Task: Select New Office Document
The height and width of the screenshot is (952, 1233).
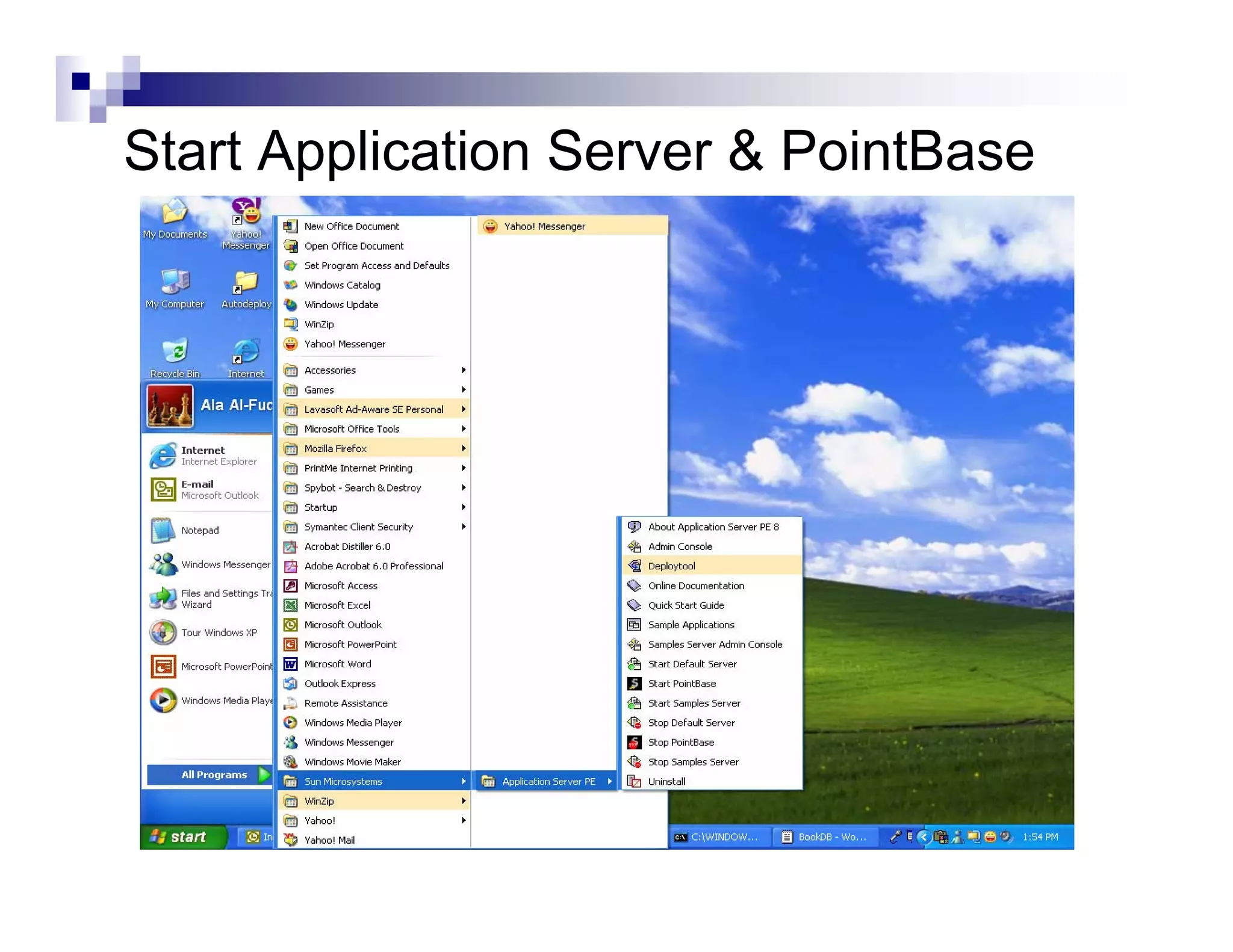Action: point(374,226)
